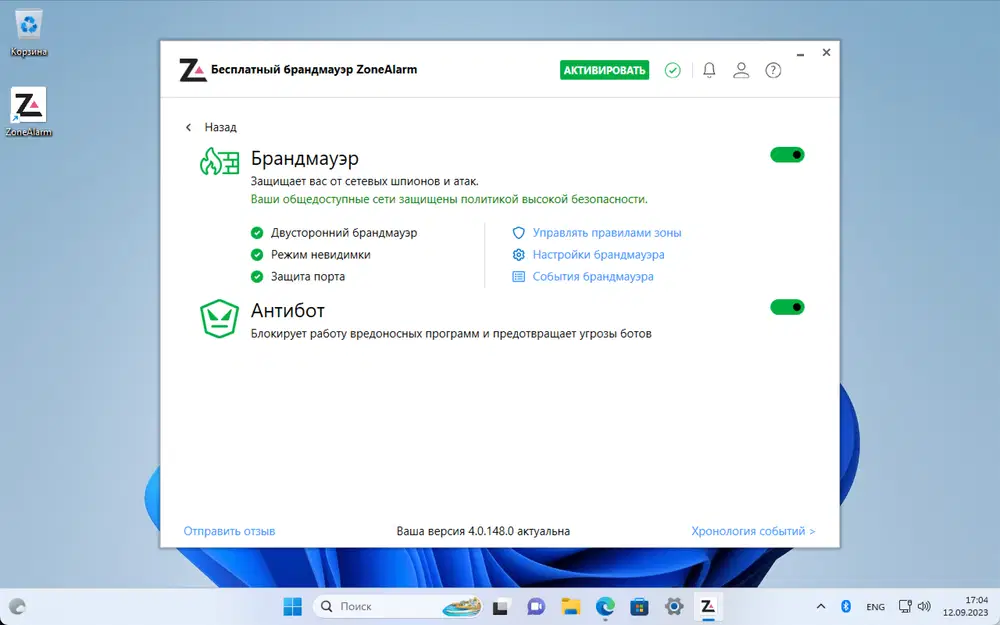
Task: Open События брандмауэра link
Action: pyautogui.click(x=592, y=276)
